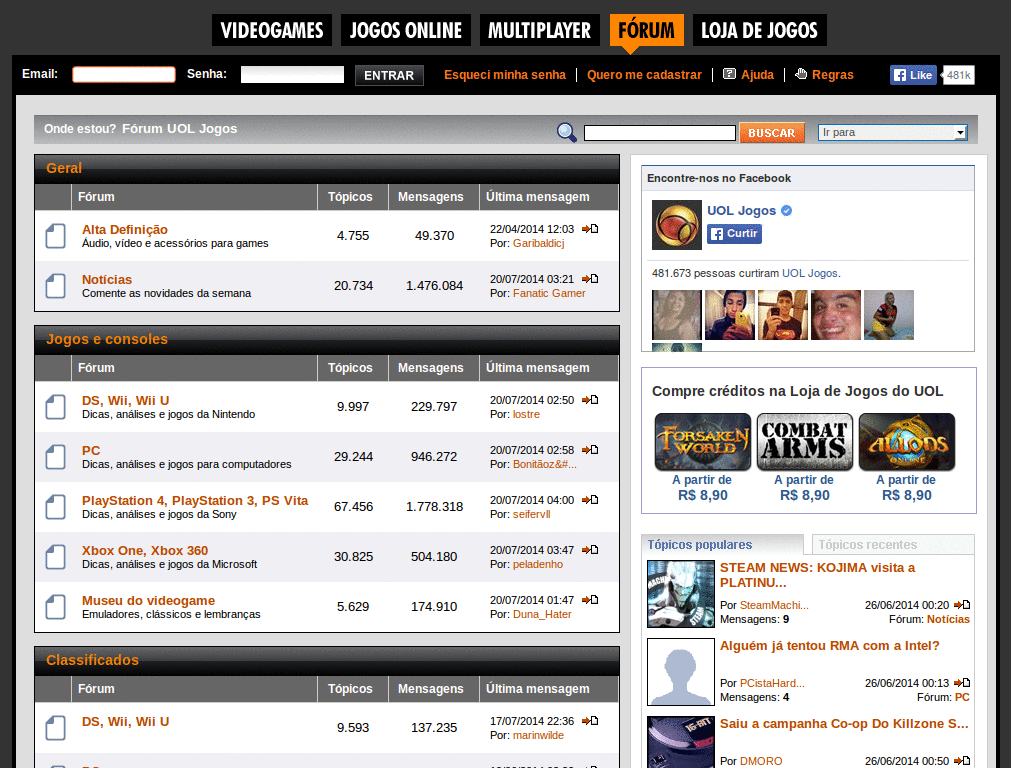Click the Curtir Facebook button
This screenshot has height=768, width=1024.
tap(734, 234)
